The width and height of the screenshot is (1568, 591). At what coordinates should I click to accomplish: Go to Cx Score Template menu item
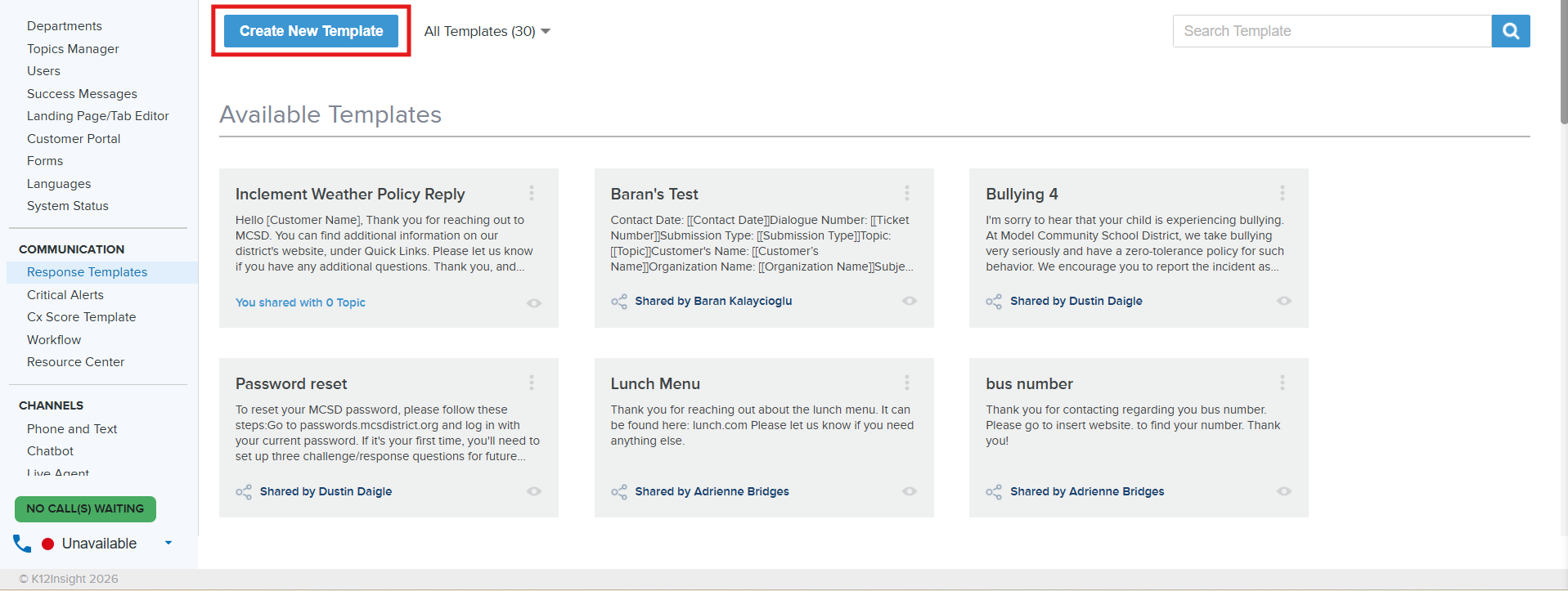pyautogui.click(x=81, y=317)
